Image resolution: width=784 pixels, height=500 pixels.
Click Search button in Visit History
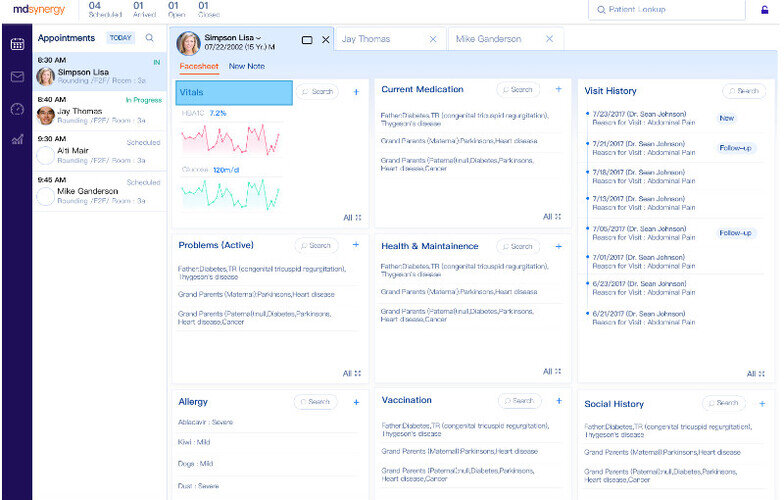coord(743,91)
